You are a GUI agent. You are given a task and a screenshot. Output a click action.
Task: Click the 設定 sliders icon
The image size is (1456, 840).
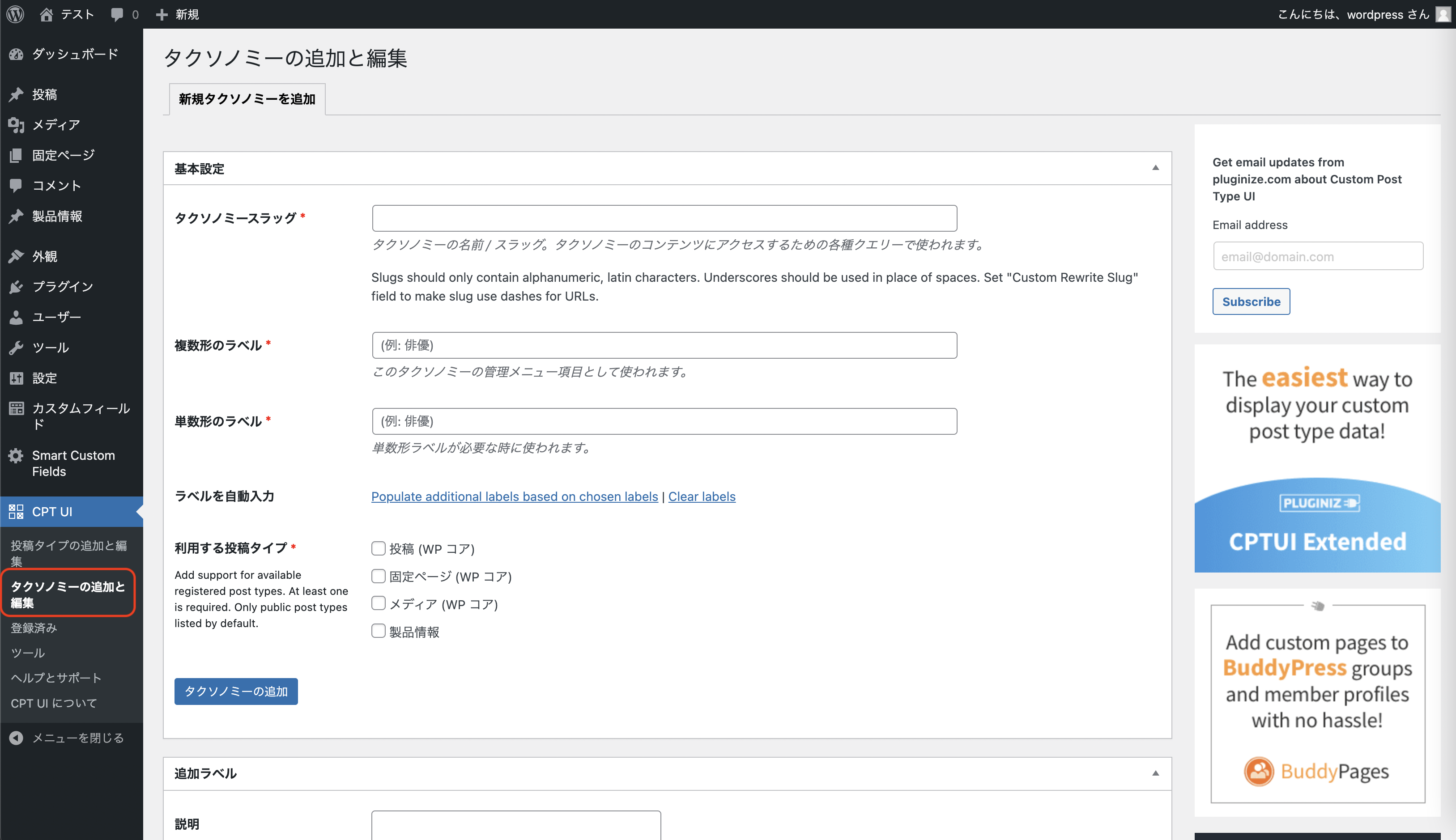click(x=16, y=378)
